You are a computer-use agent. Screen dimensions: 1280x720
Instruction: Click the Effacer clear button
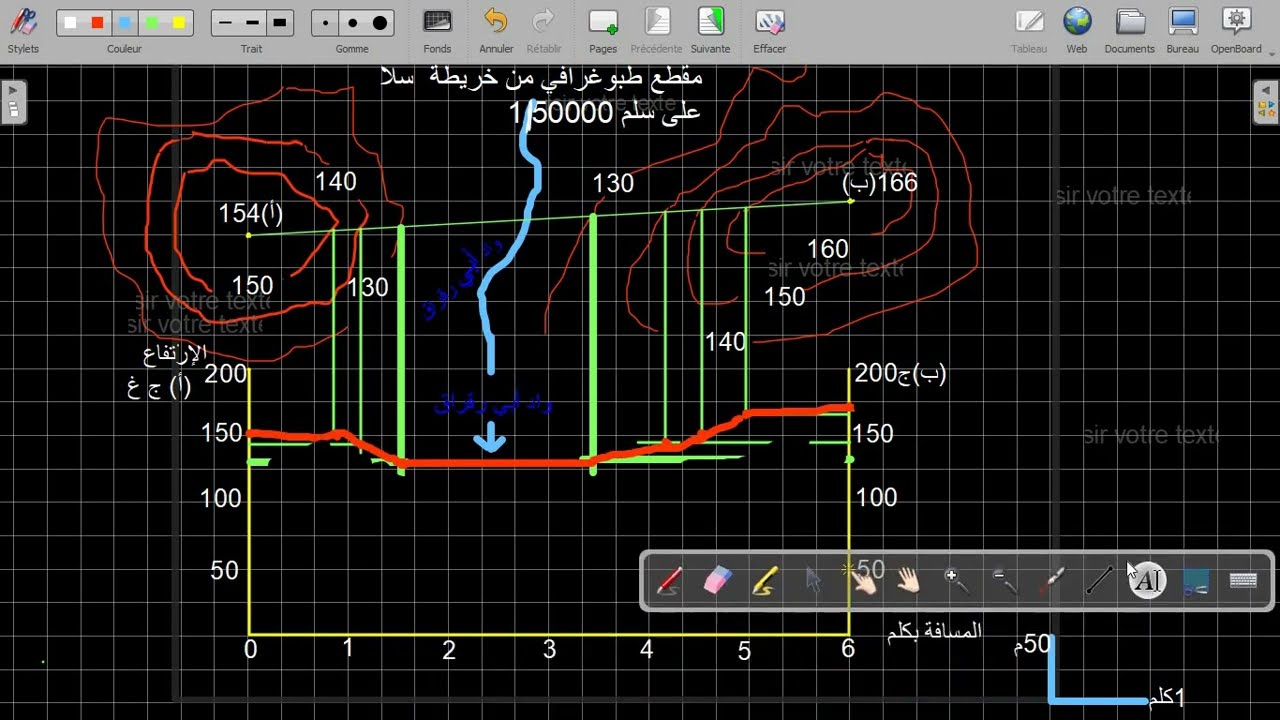[770, 30]
